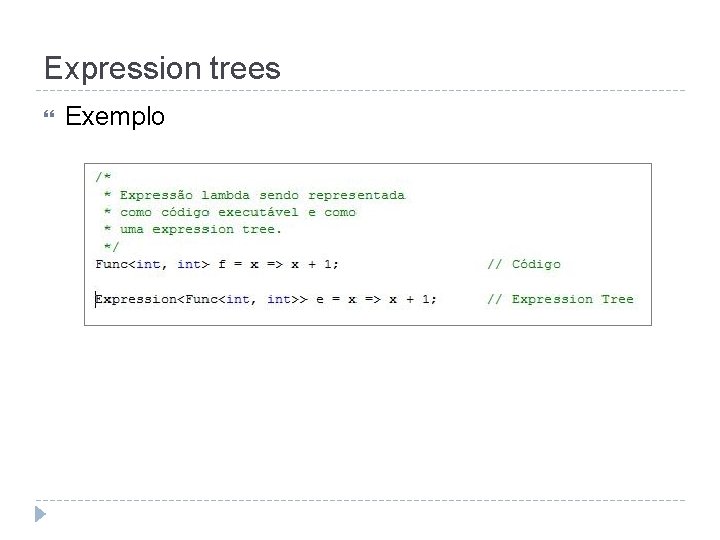Click the opening "/*" comment marker
This screenshot has height=540, width=720.
point(103,177)
